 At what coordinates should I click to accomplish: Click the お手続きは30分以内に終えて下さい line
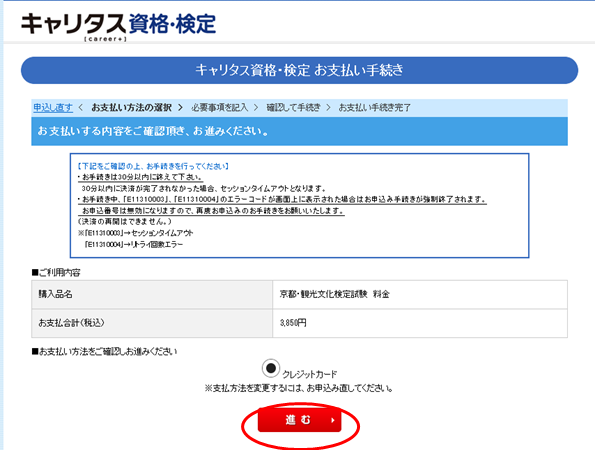[140, 177]
